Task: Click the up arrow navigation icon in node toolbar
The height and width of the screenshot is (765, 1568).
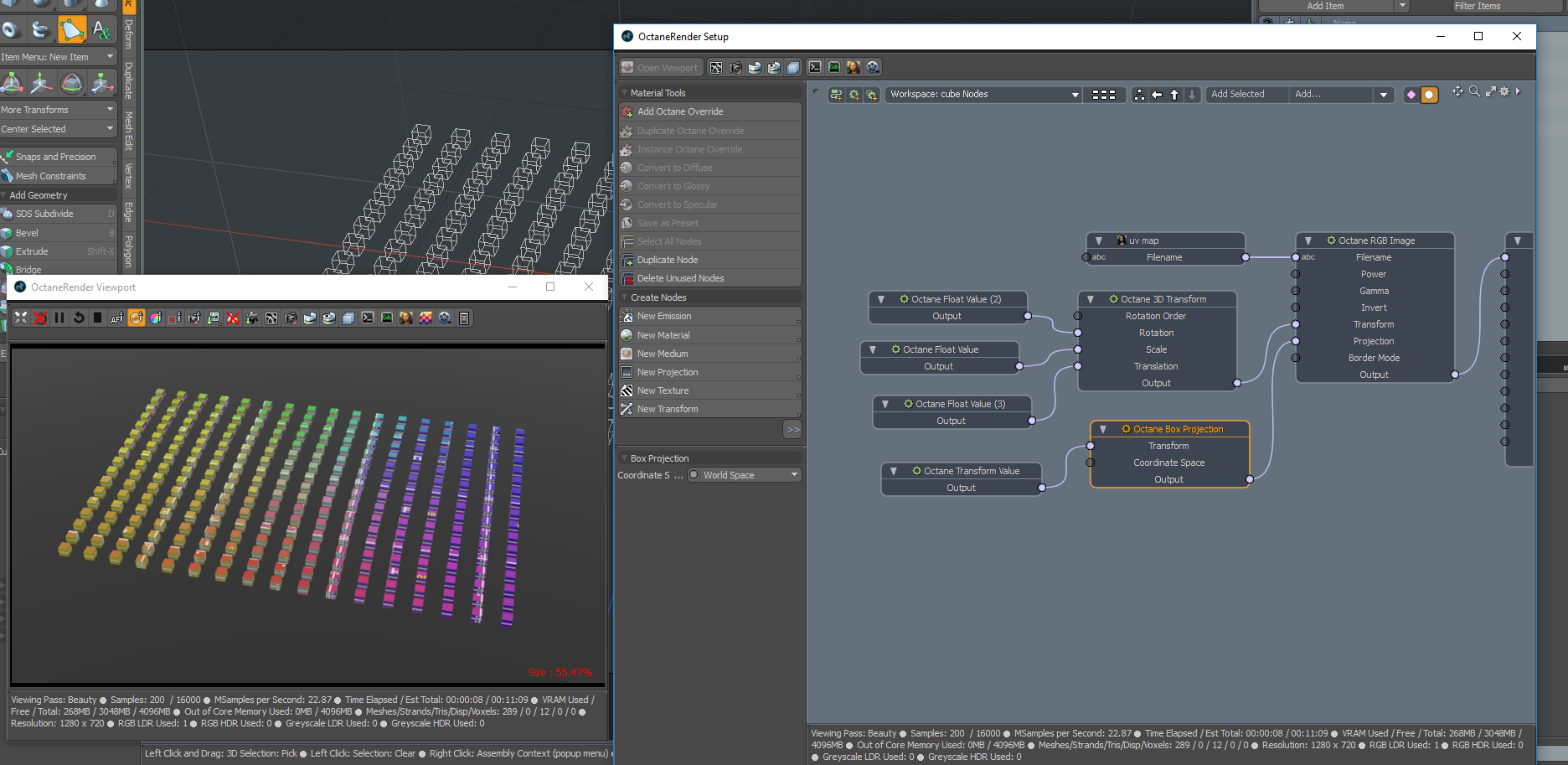Action: (x=1174, y=94)
